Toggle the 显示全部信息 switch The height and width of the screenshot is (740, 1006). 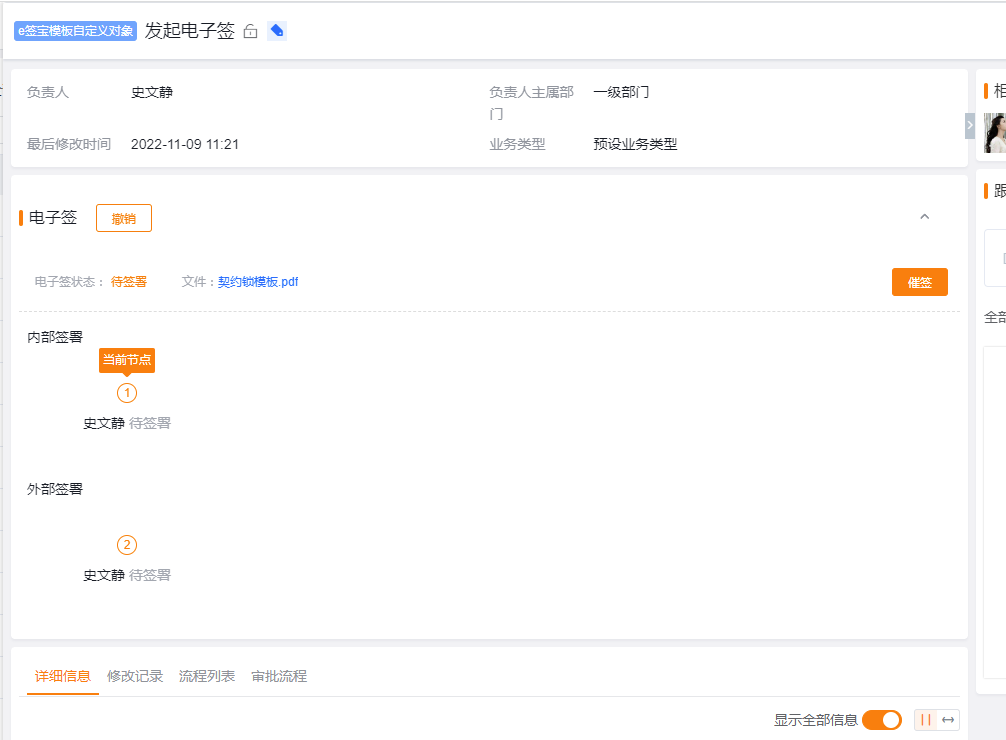tap(882, 720)
